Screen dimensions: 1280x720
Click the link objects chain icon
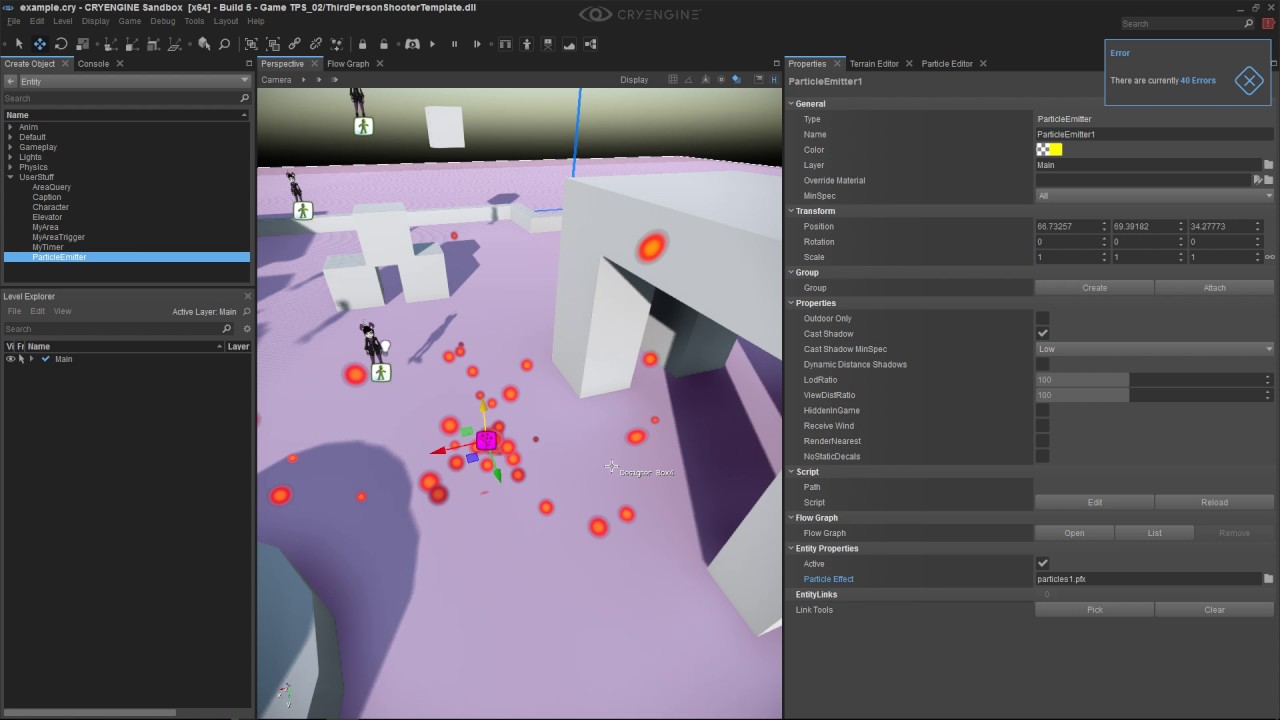pos(294,44)
